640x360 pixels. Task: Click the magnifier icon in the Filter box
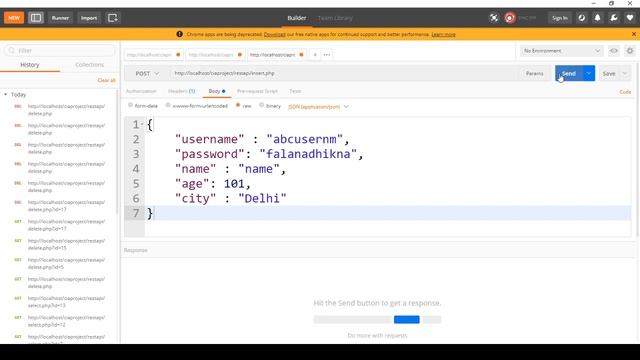[11, 50]
